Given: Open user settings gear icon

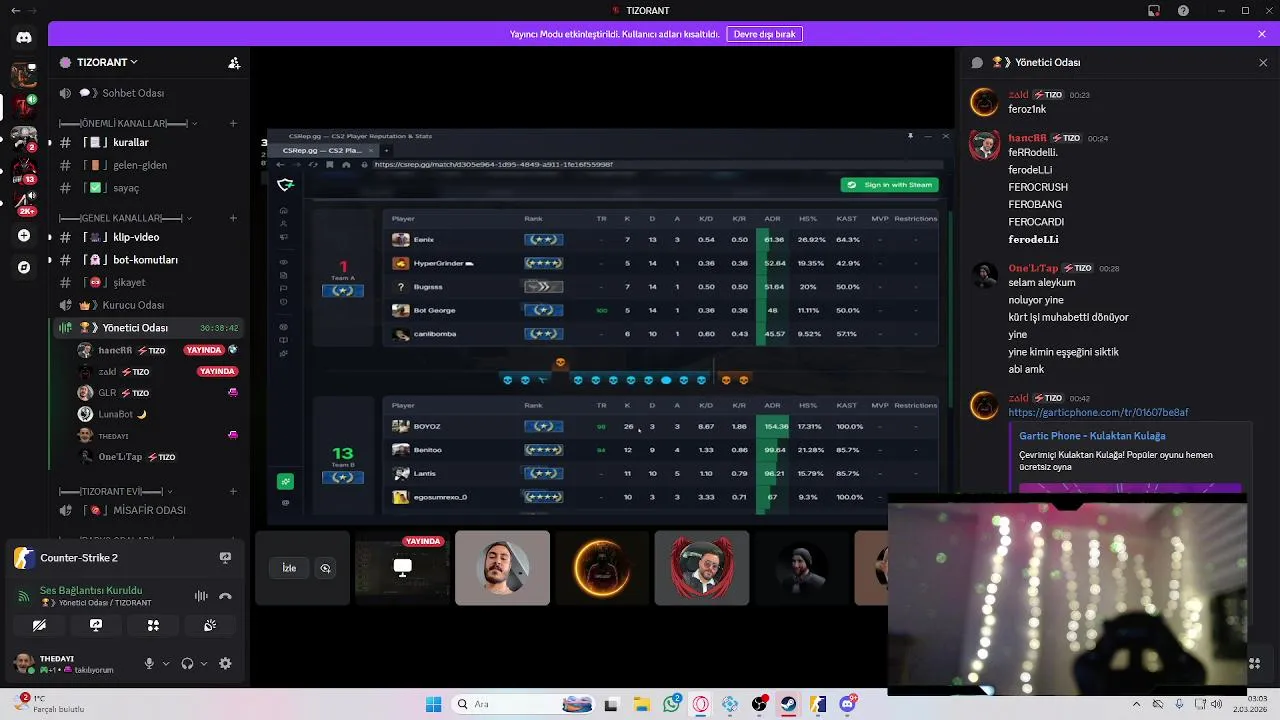Looking at the screenshot, I should [x=225, y=663].
